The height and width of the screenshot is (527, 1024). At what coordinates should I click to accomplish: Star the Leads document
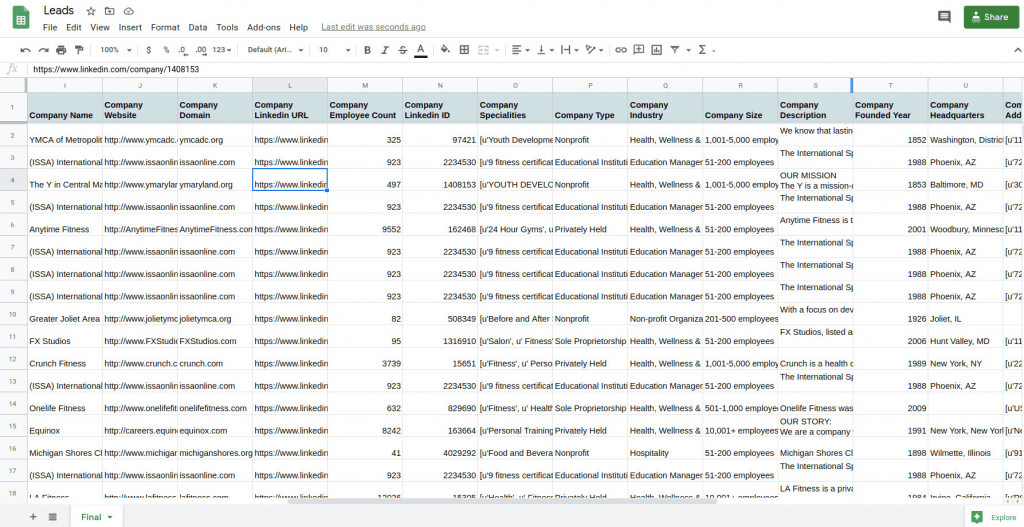pos(91,10)
